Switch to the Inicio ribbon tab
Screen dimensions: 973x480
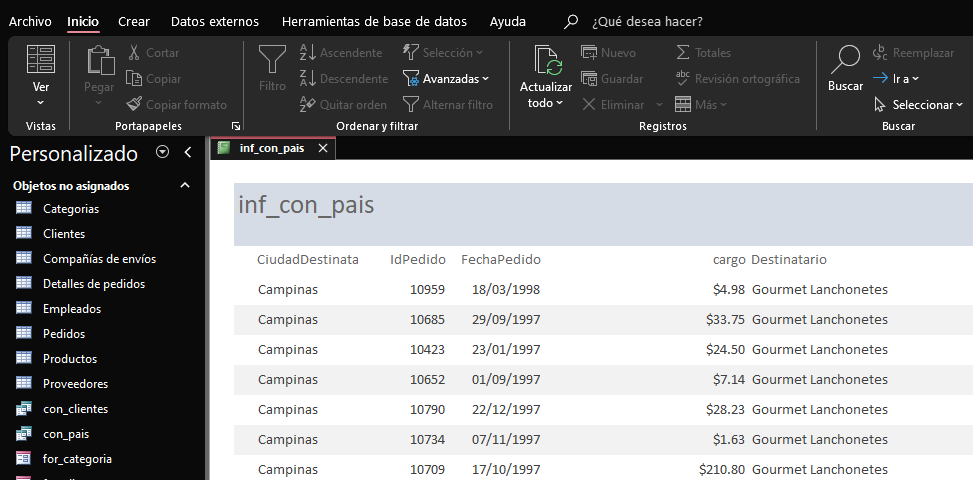[x=83, y=22]
